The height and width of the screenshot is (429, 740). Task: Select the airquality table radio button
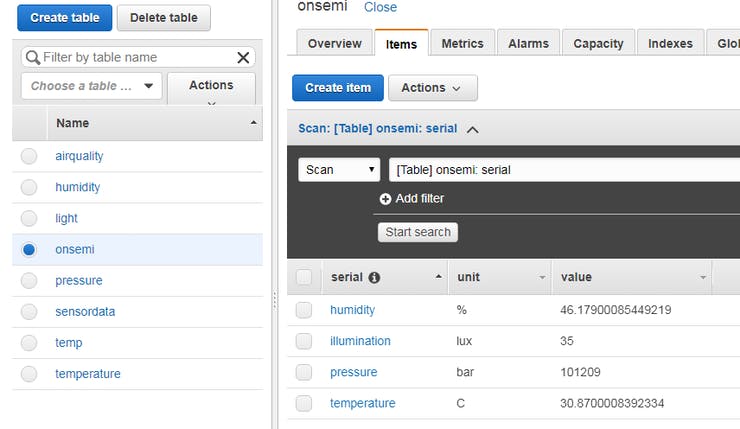point(29,156)
